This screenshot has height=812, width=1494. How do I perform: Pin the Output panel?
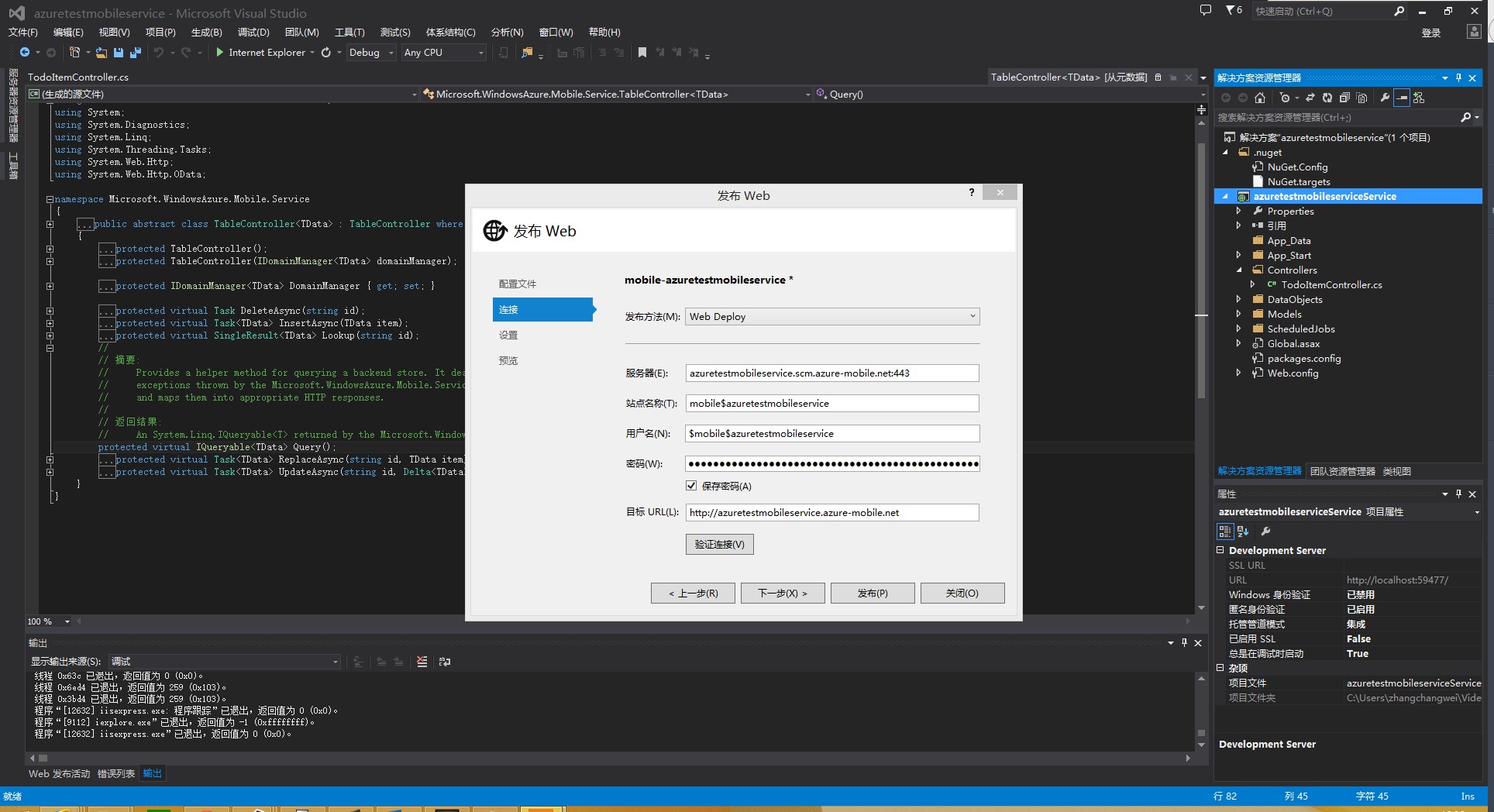[1184, 642]
